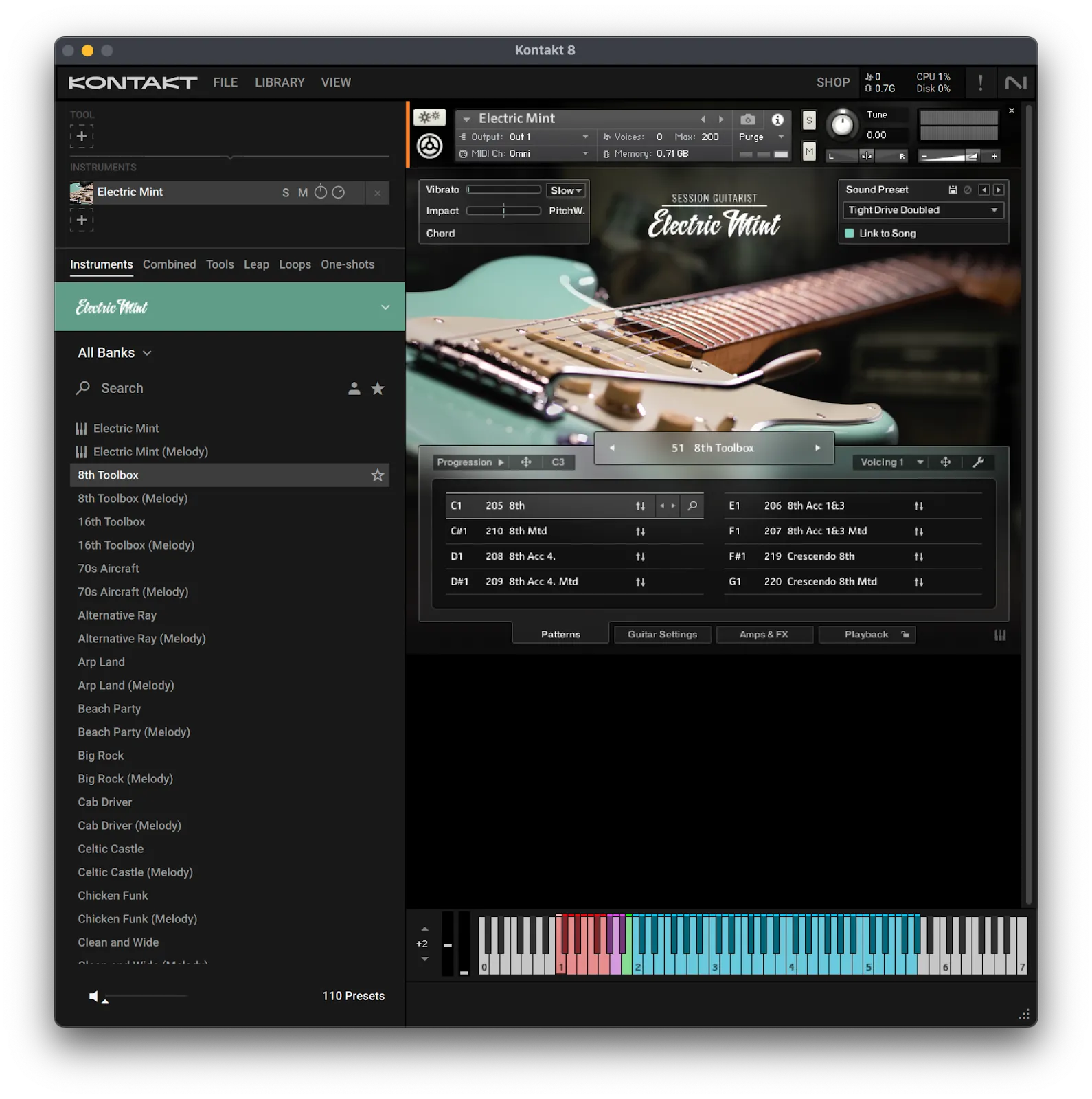The height and width of the screenshot is (1099, 1092).
Task: Open Purge dropdown menu
Action: (x=761, y=137)
